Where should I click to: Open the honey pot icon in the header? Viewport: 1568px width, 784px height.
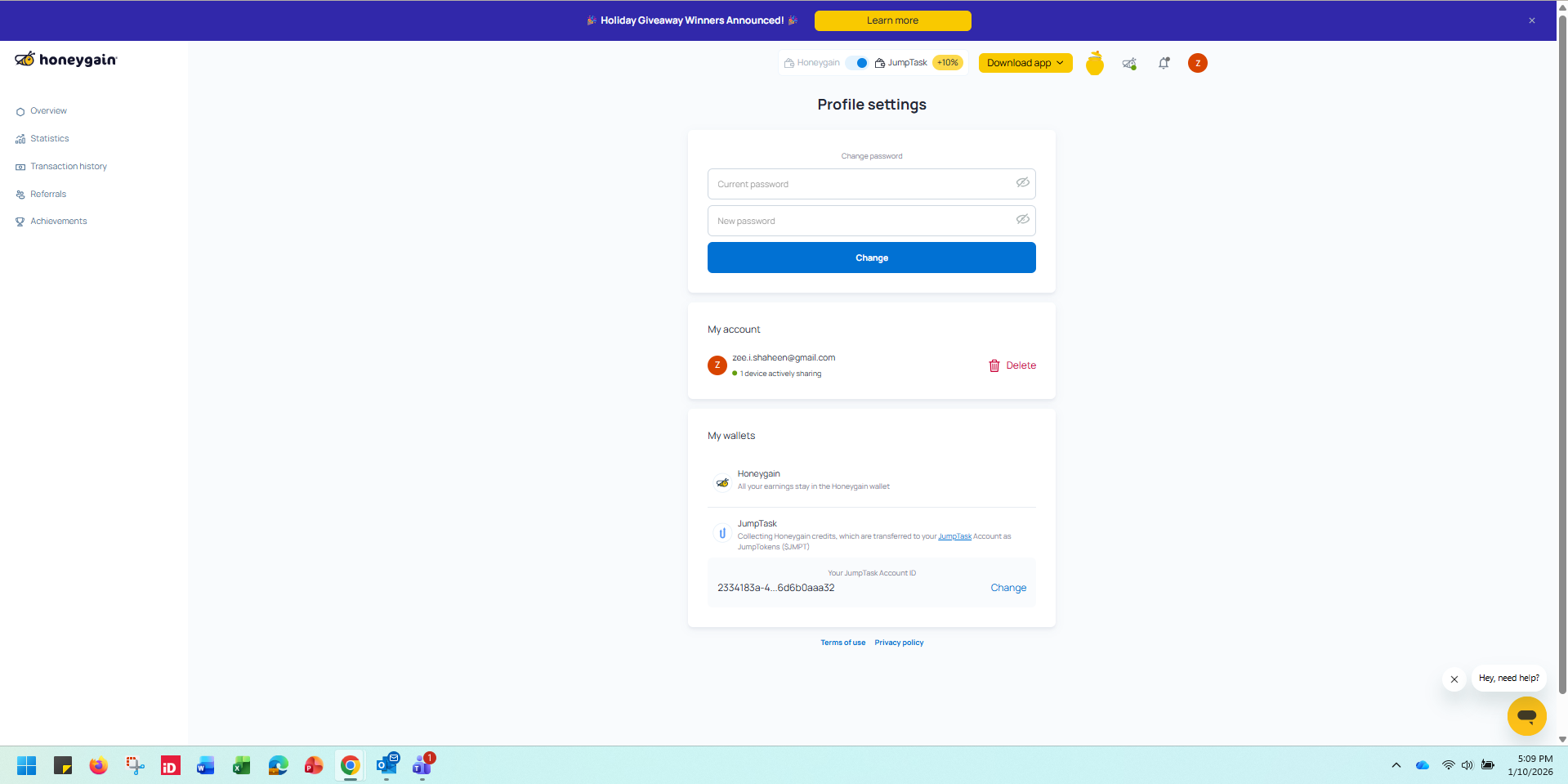point(1095,63)
